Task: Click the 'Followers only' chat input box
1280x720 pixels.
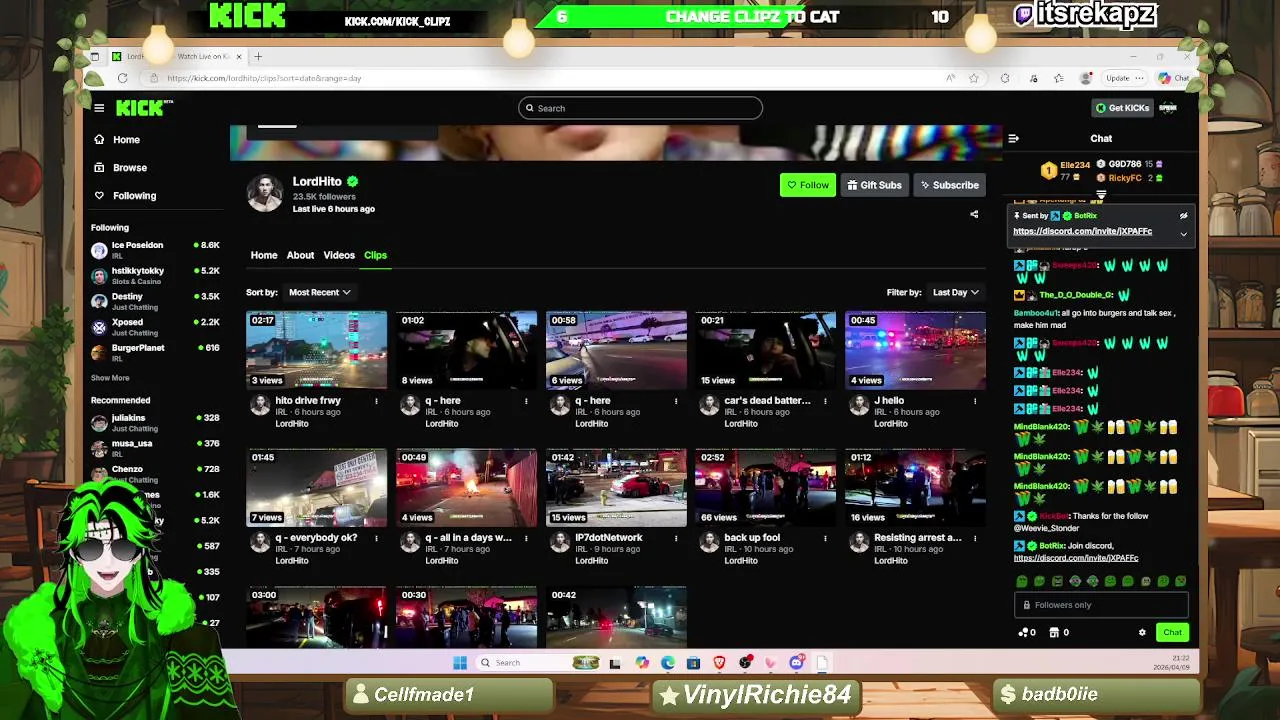Action: click(1101, 605)
